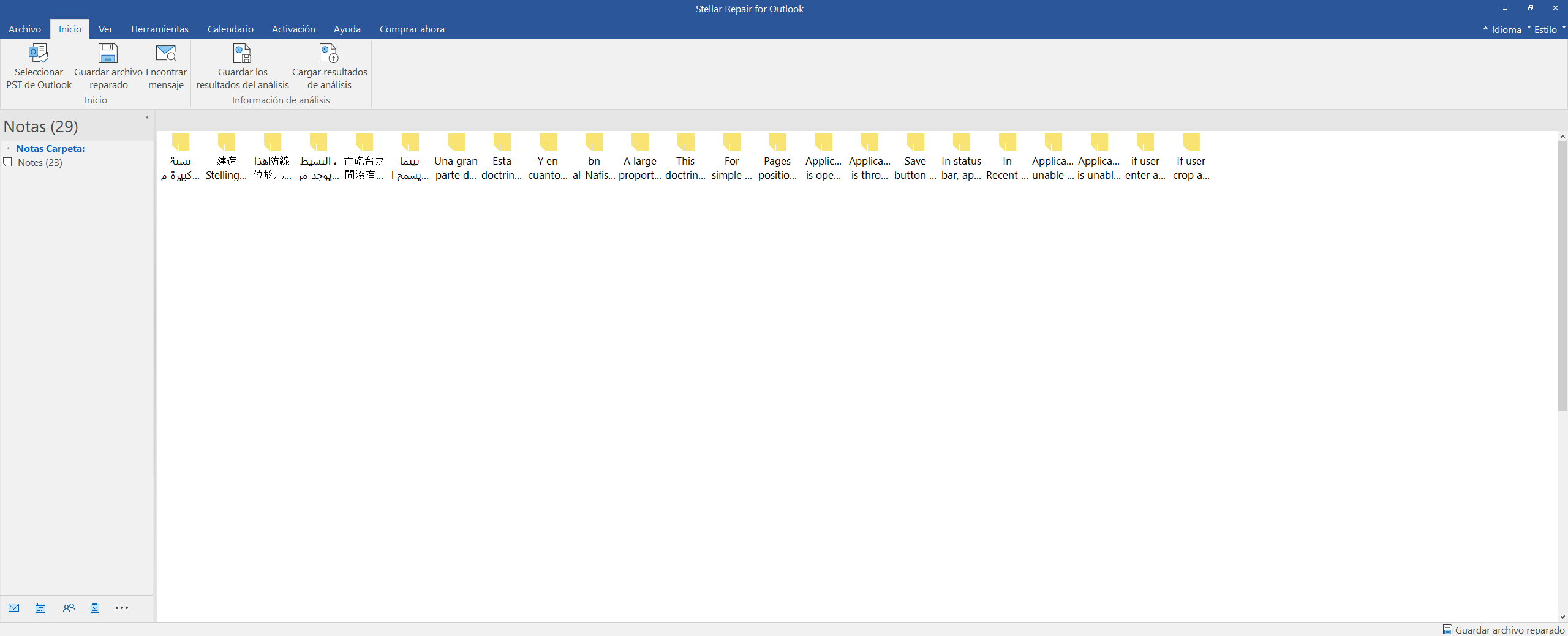Open the Idioma dropdown

[1506, 29]
